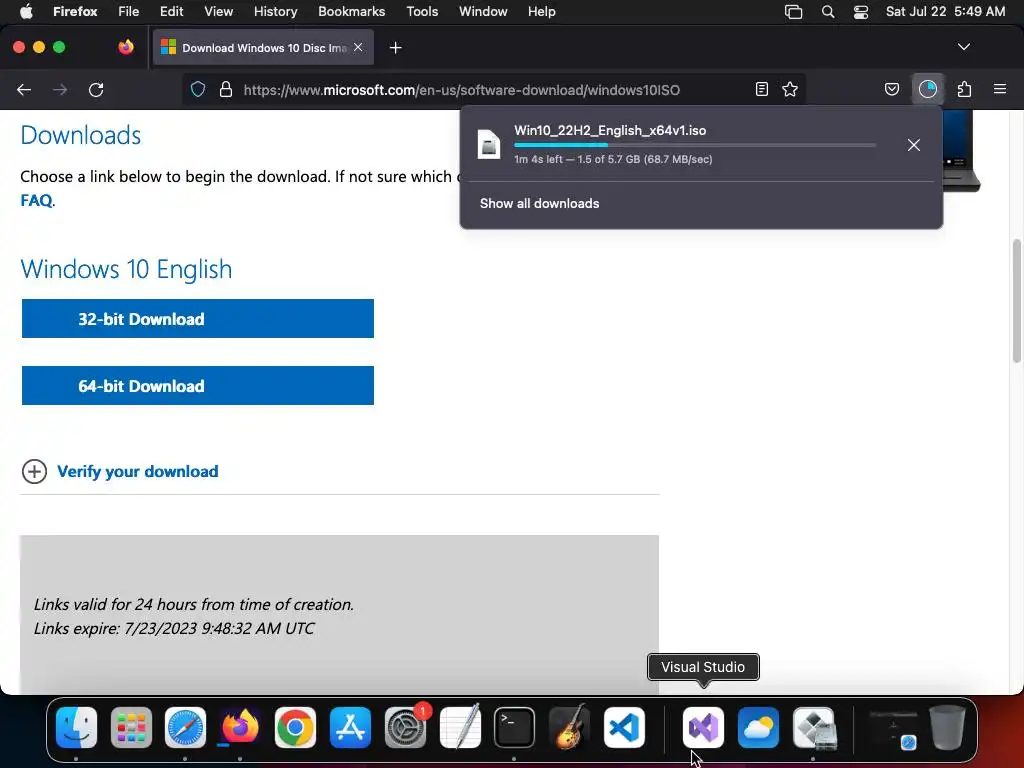Click the Verify your download link text
The width and height of the screenshot is (1024, 768).
[x=138, y=472]
